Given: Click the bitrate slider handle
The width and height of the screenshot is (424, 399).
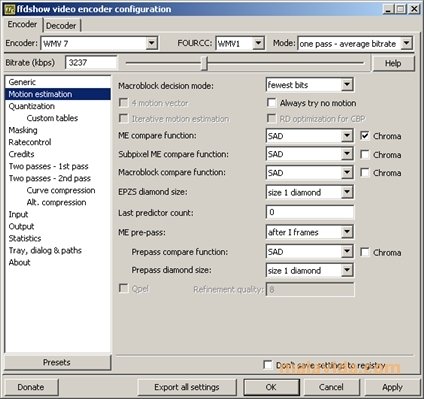Looking at the screenshot, I should click(x=205, y=63).
